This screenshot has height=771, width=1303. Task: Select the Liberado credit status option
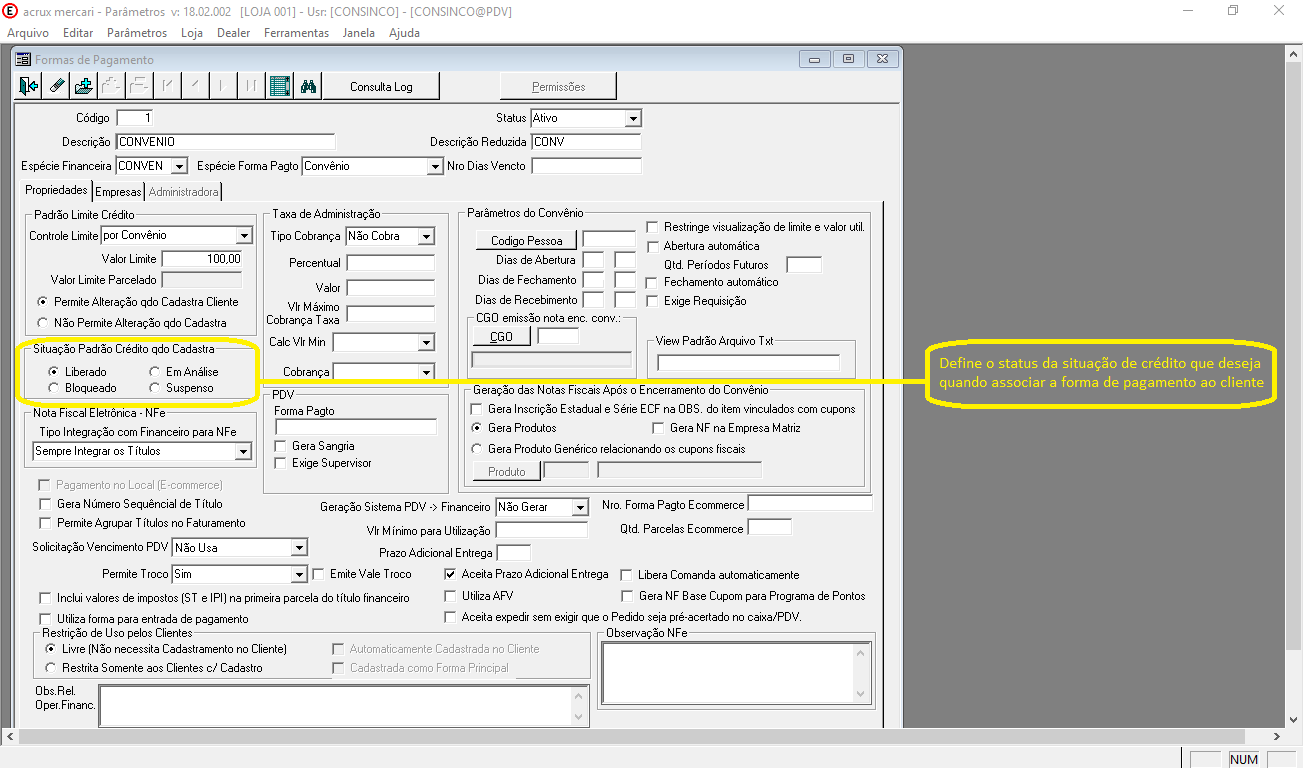click(x=54, y=372)
